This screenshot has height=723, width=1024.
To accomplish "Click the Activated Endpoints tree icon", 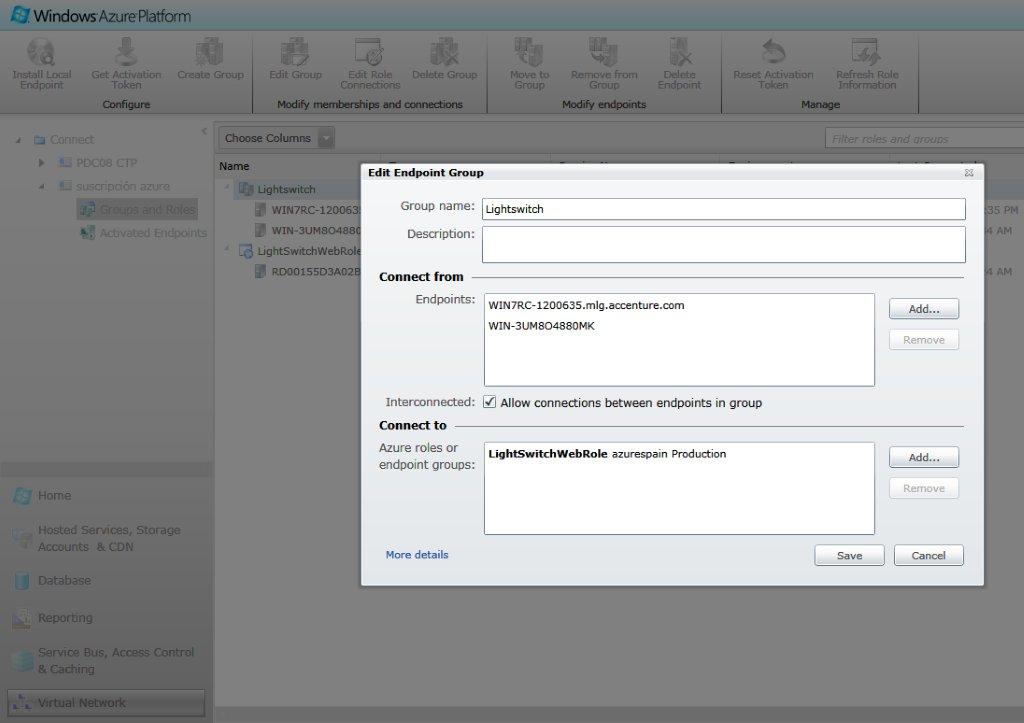I will (x=87, y=233).
